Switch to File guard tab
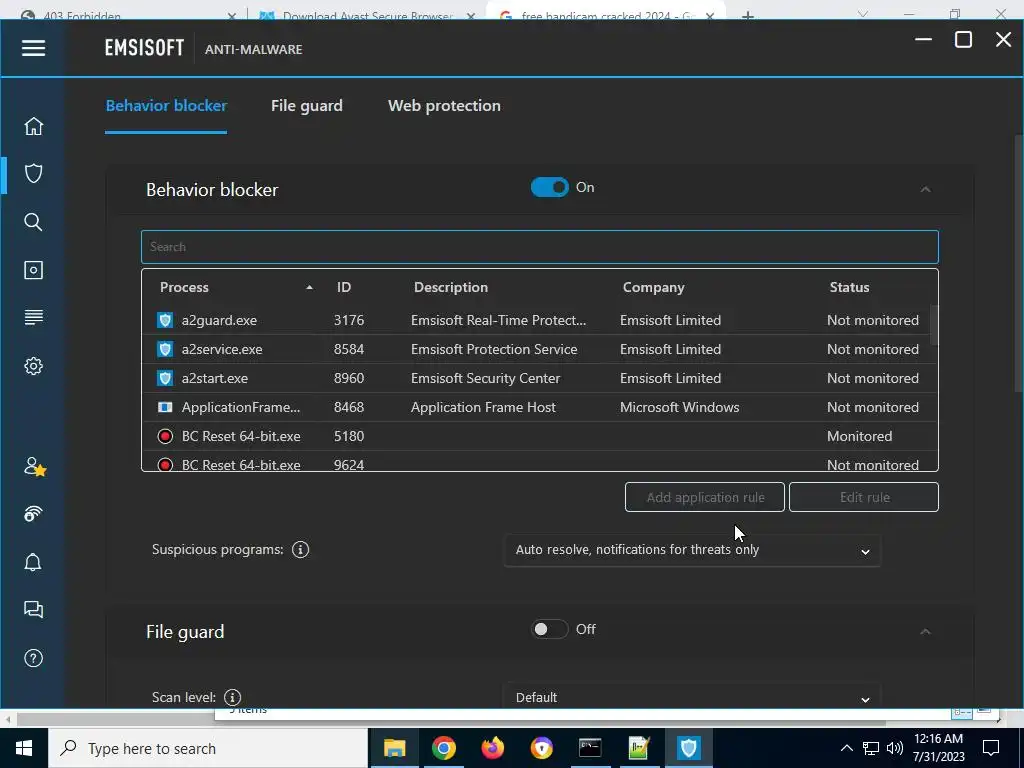This screenshot has width=1024, height=768. point(307,106)
